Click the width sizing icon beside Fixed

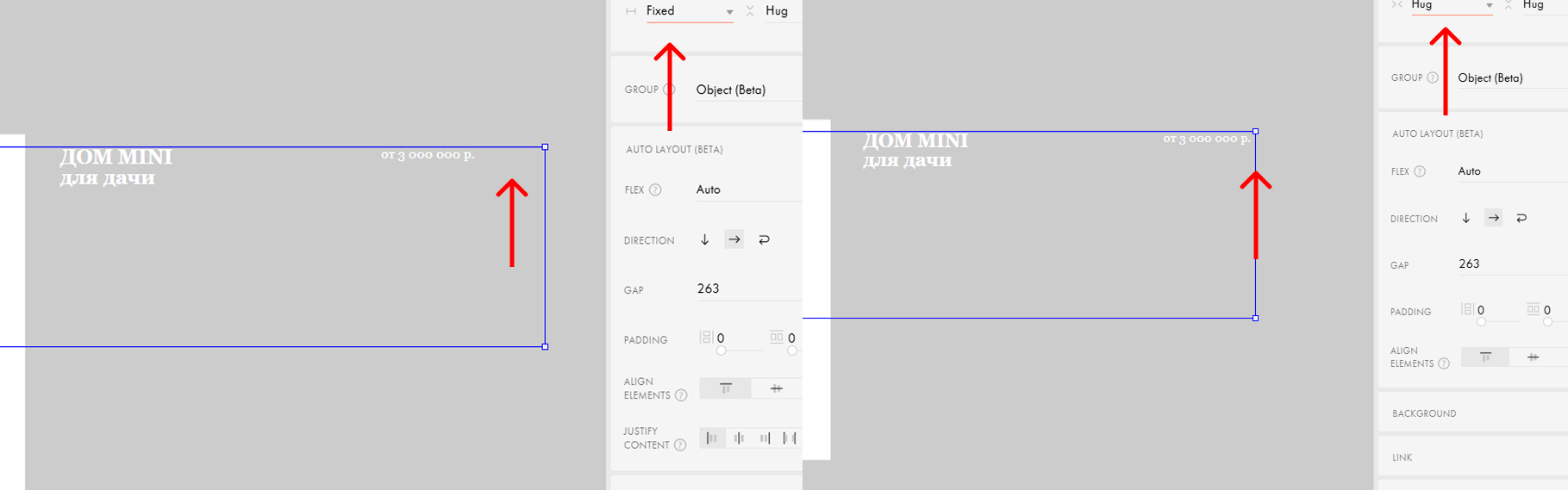631,11
